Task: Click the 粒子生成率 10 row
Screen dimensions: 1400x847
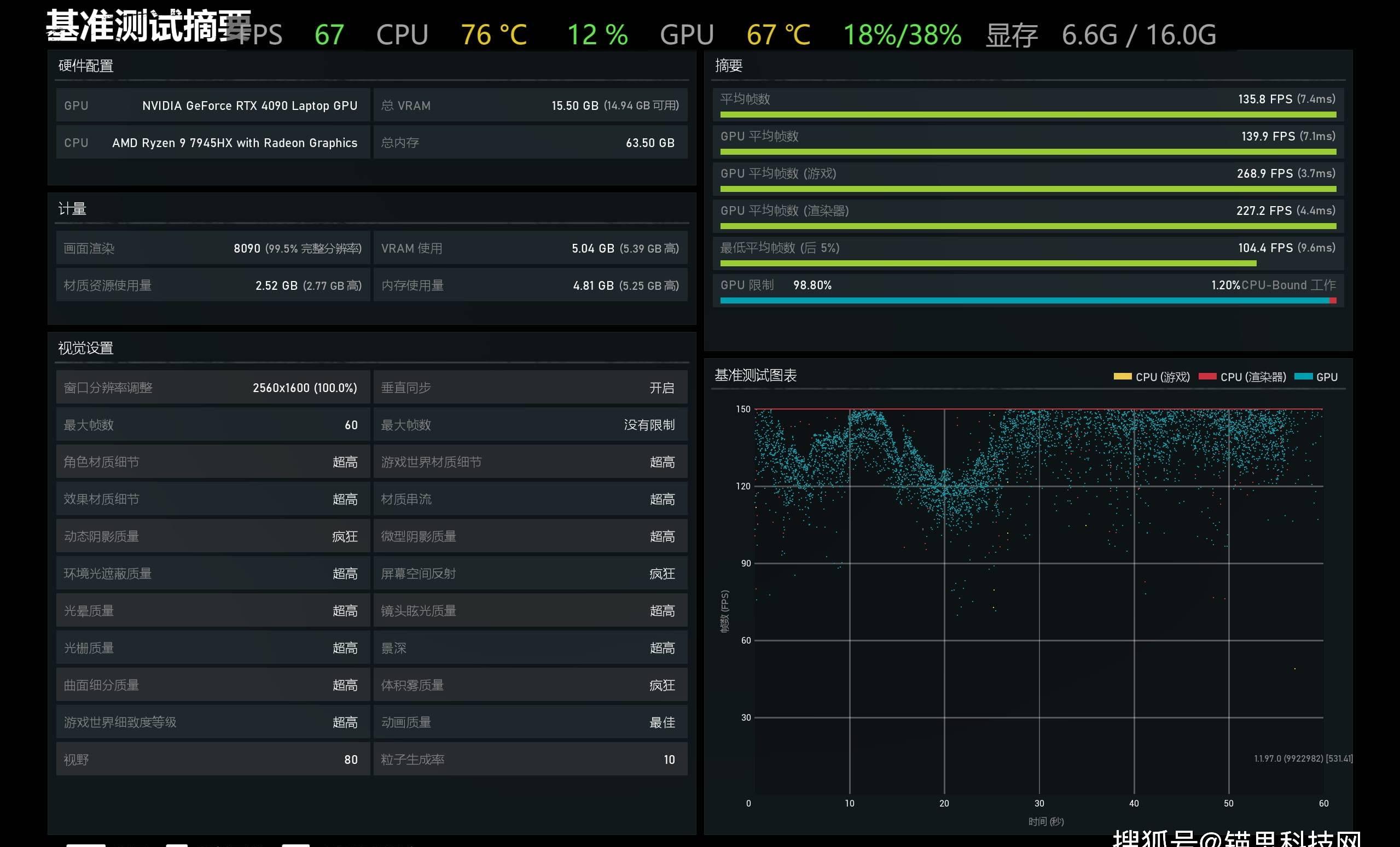Action: point(530,760)
